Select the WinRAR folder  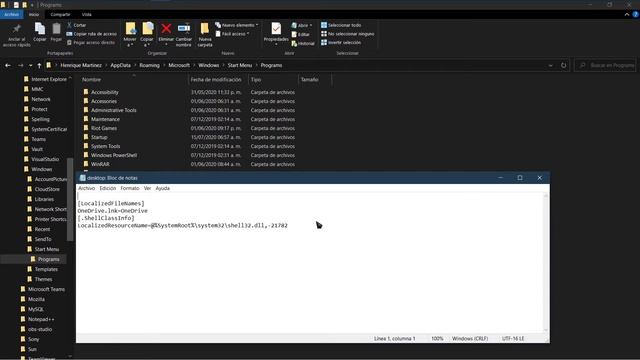[100, 164]
